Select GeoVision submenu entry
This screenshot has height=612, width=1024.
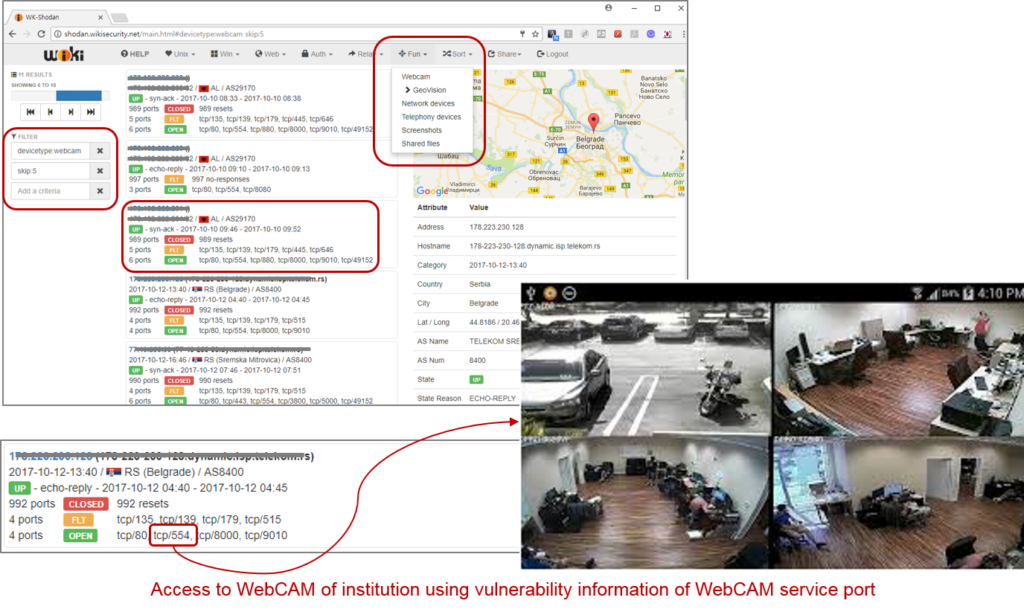point(430,90)
